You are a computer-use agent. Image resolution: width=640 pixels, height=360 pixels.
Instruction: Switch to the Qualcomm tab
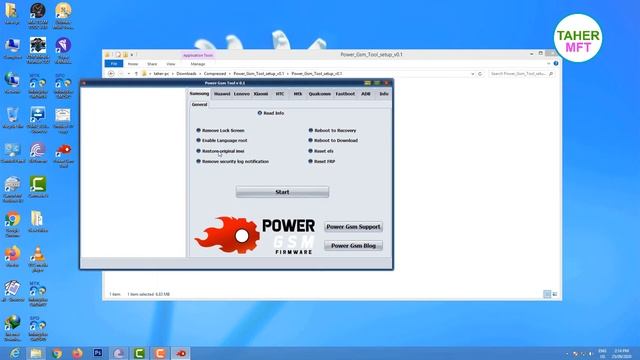320,94
